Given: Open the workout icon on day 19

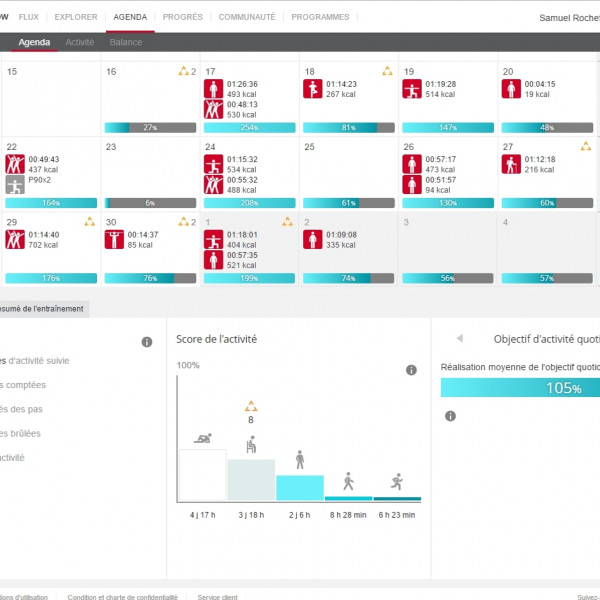Looking at the screenshot, I should click(411, 90).
